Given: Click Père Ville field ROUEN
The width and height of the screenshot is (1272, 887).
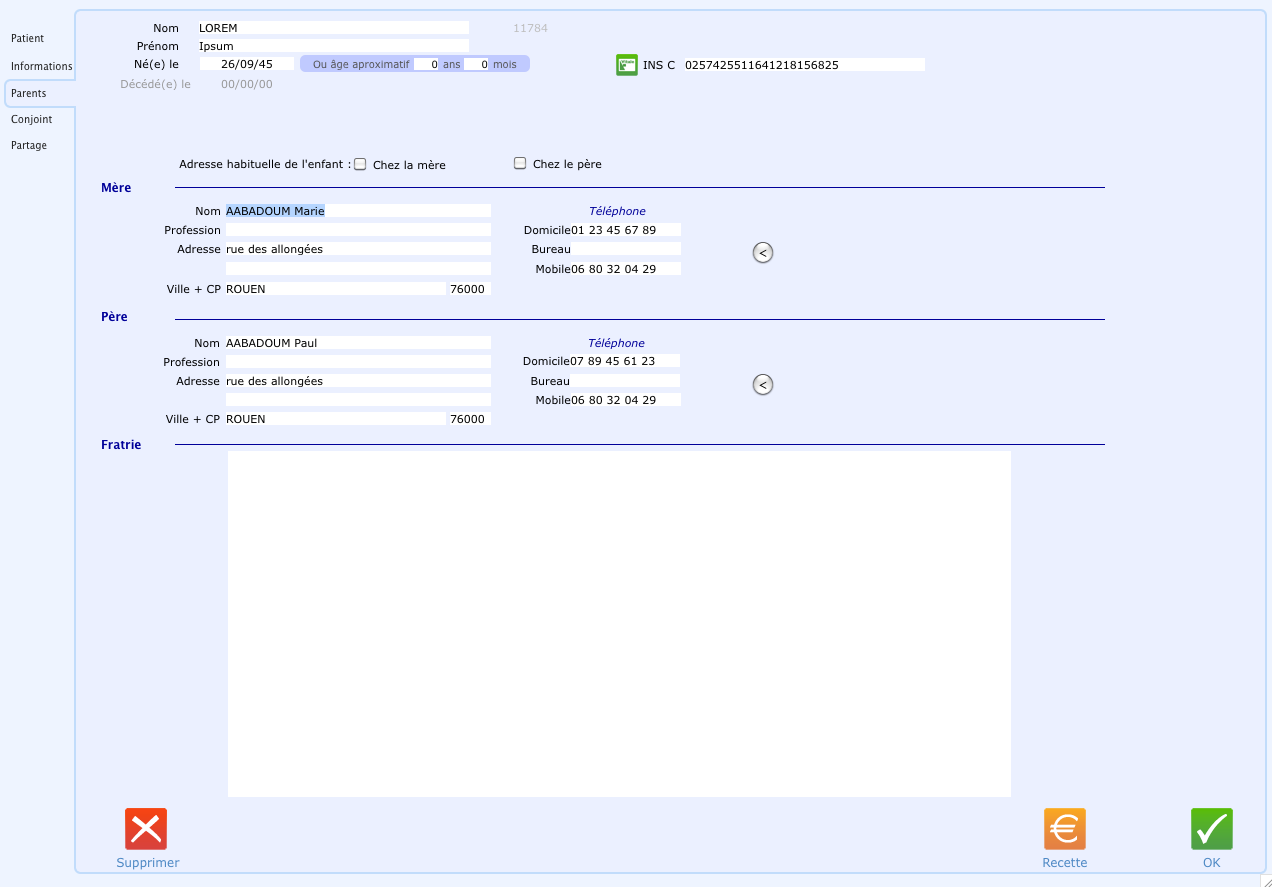Looking at the screenshot, I should (x=335, y=419).
